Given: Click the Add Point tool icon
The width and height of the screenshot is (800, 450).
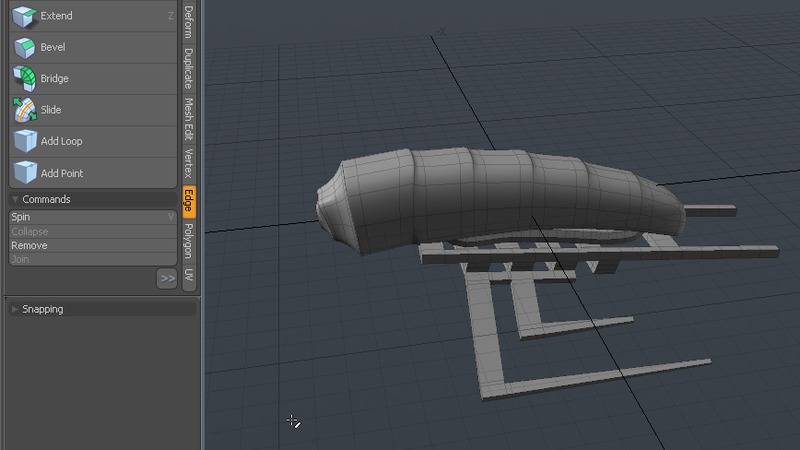Looking at the screenshot, I should pyautogui.click(x=25, y=172).
